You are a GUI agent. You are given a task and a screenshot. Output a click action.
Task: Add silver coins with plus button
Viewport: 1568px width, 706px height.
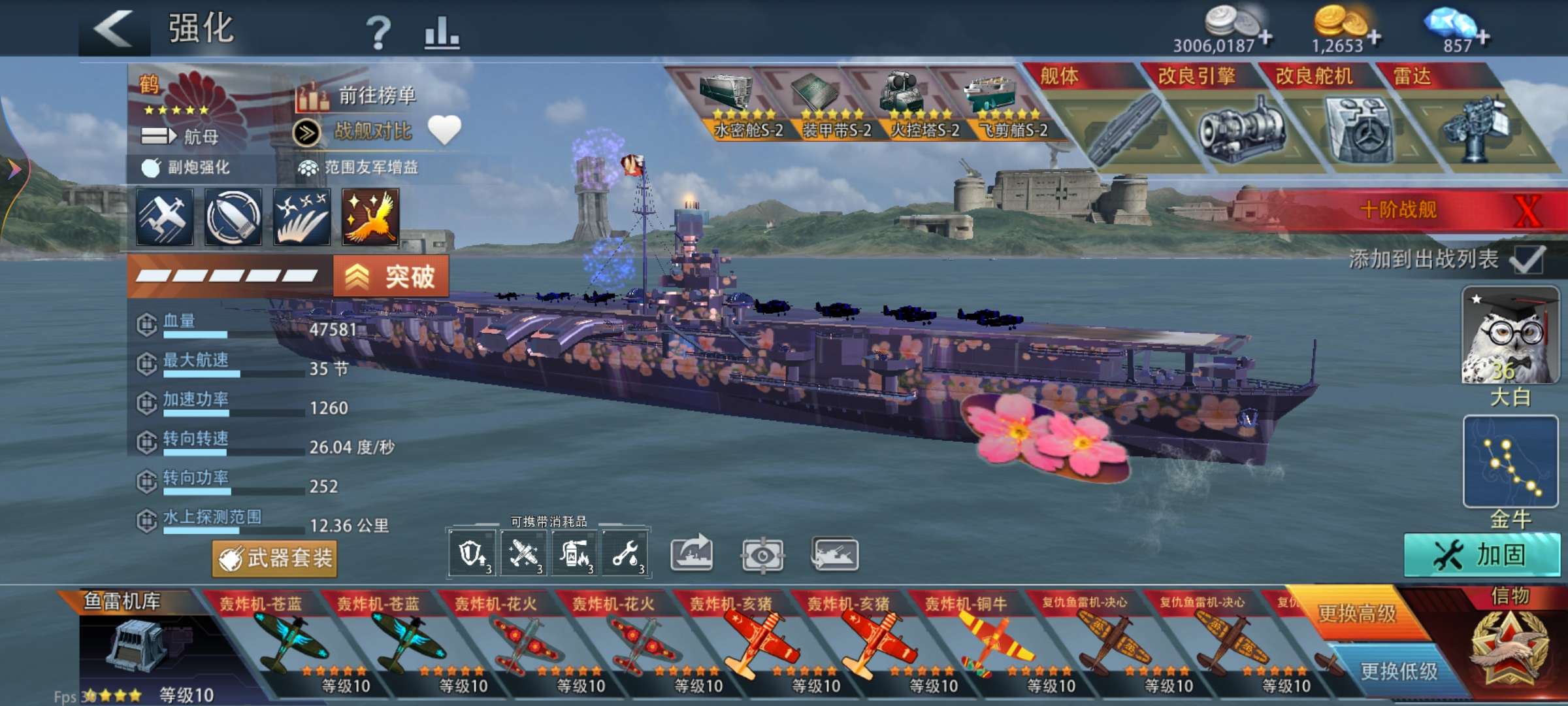(x=1266, y=37)
